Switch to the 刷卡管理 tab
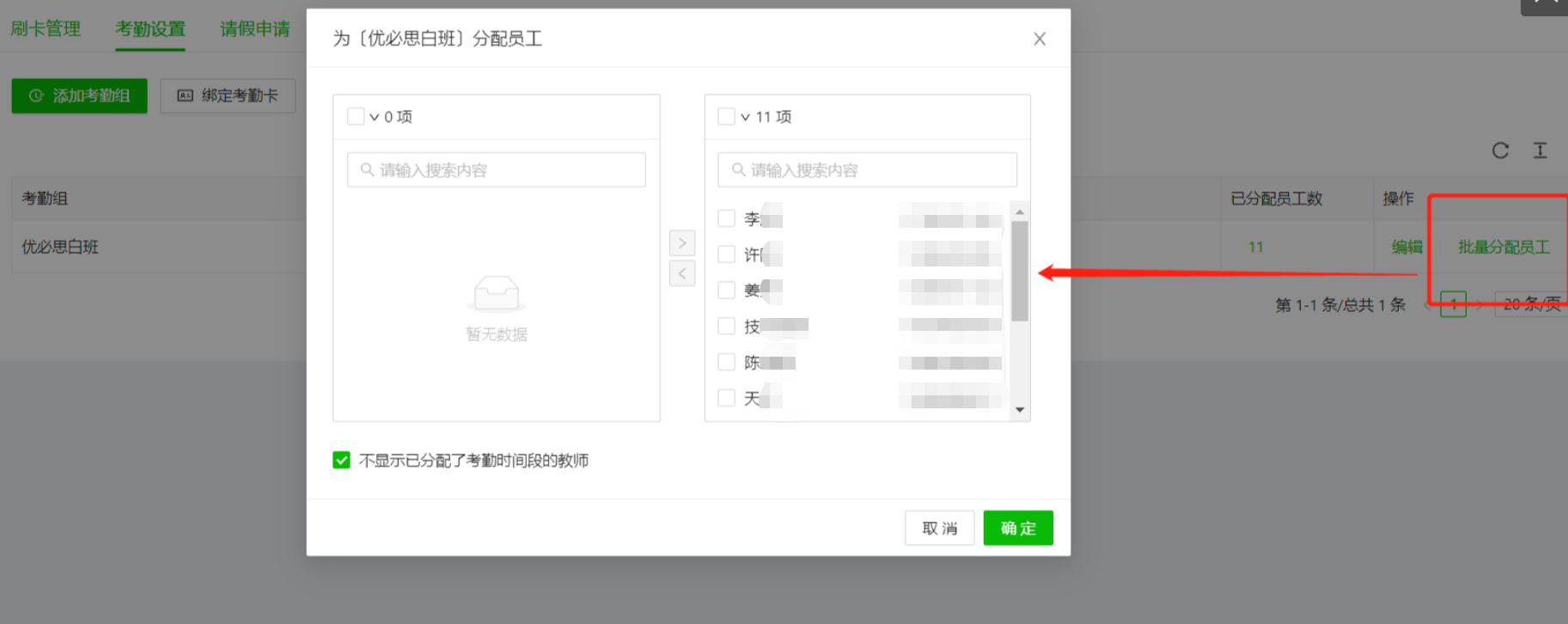 46,28
